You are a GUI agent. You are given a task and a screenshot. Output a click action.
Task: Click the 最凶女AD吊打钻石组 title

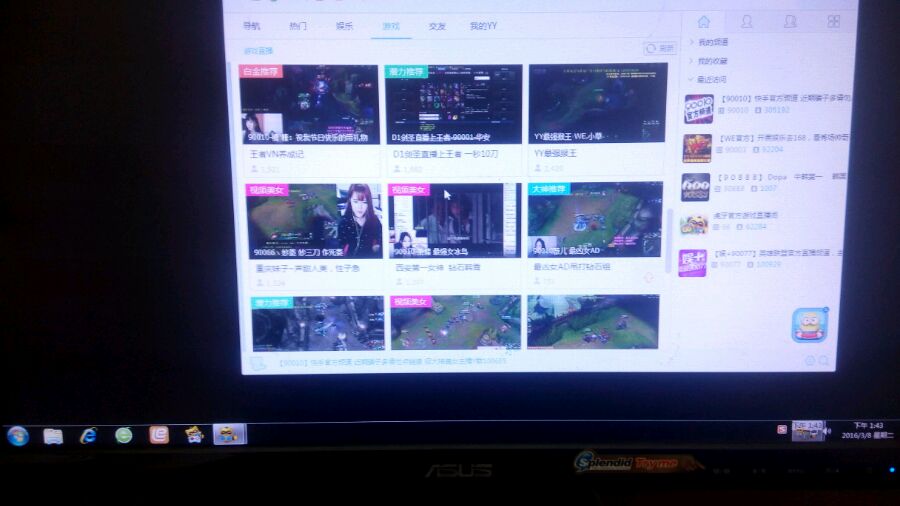pos(572,267)
